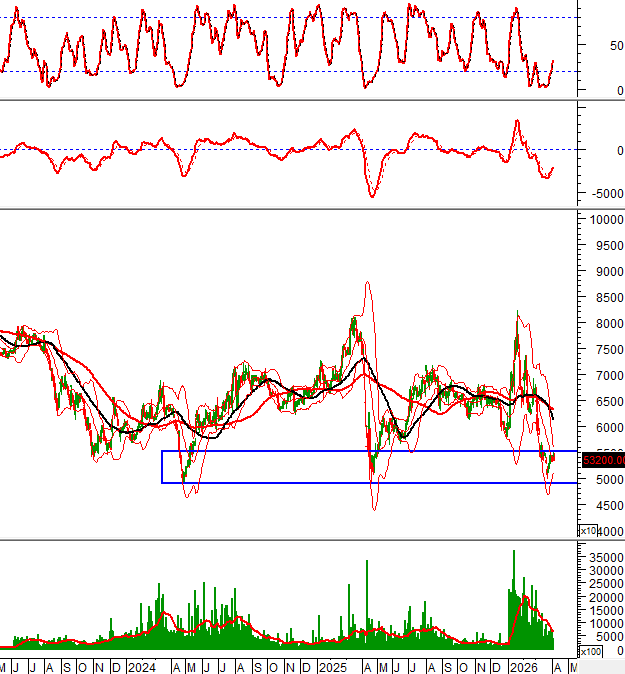Click the red current price label 53200
The width and height of the screenshot is (625, 674).
point(598,460)
